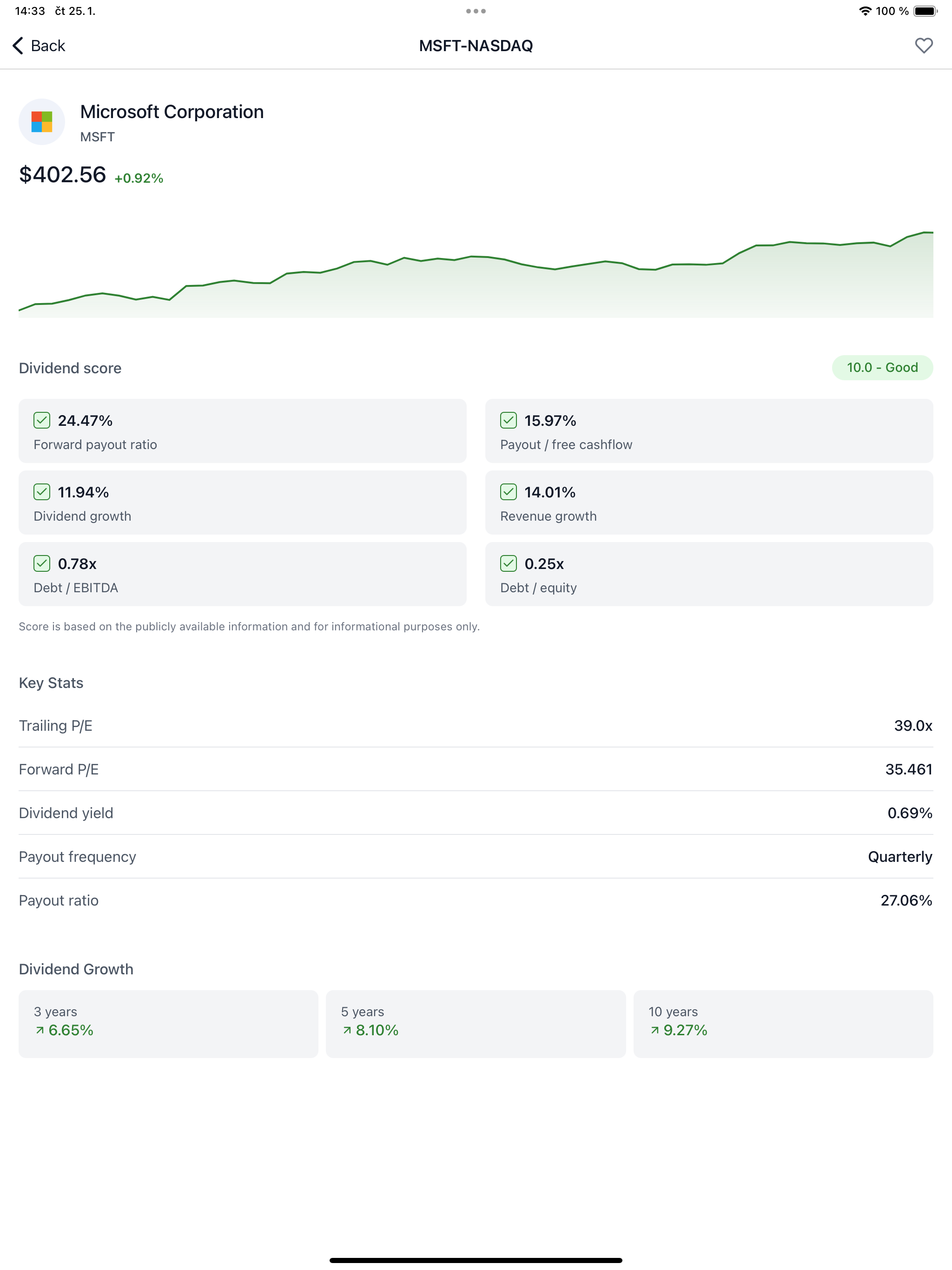Tap the 5 years growth arrow icon
Image resolution: width=952 pixels, height=1270 pixels.
click(x=347, y=1030)
